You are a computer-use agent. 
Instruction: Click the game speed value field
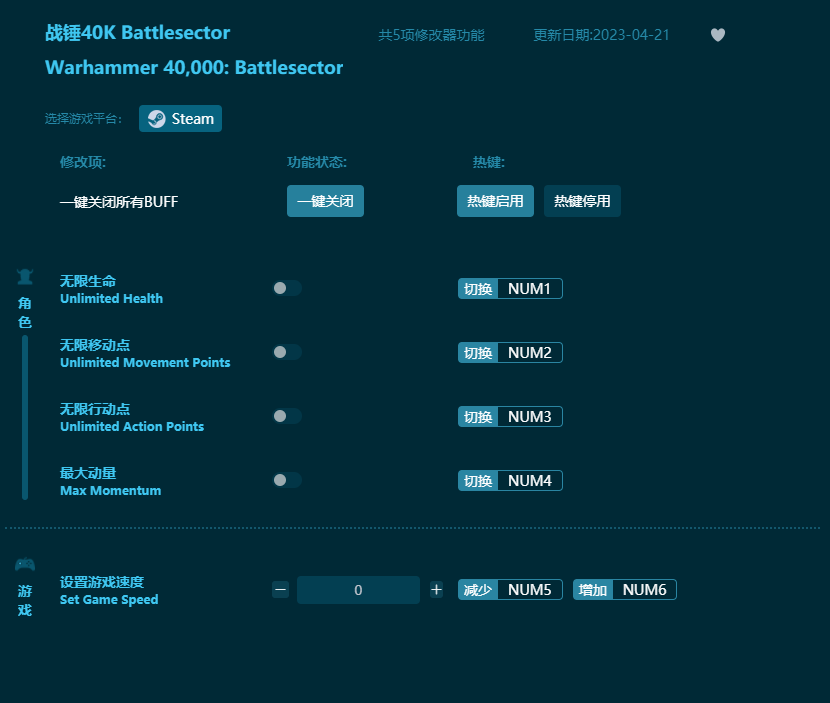[358, 590]
